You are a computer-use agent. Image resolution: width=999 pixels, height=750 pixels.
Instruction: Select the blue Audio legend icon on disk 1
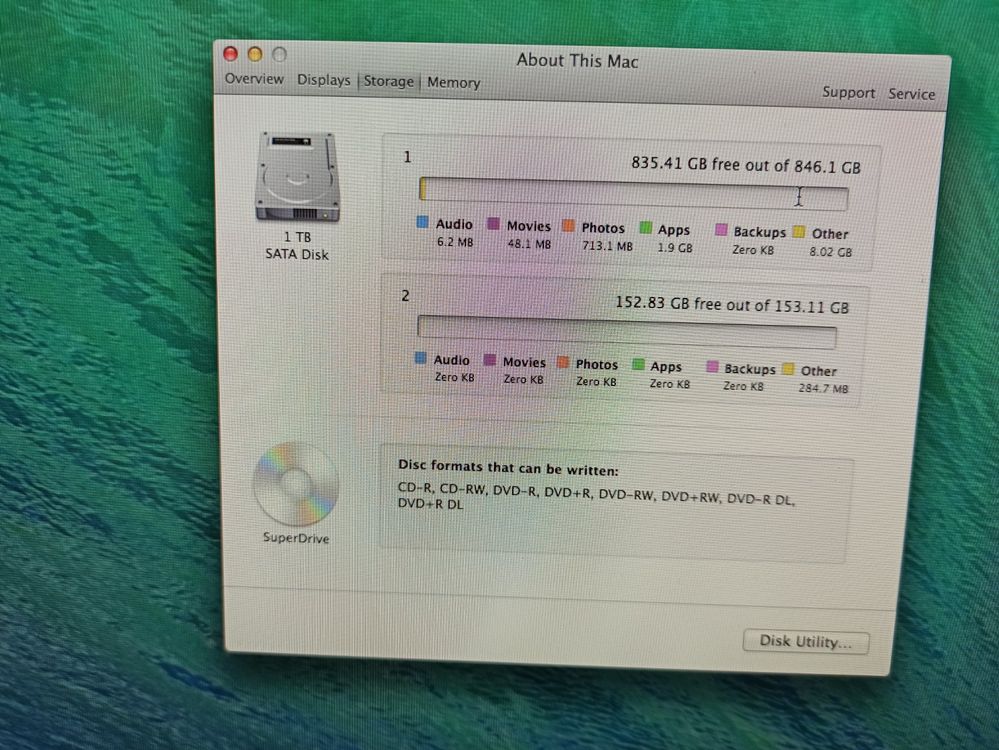pyautogui.click(x=423, y=224)
